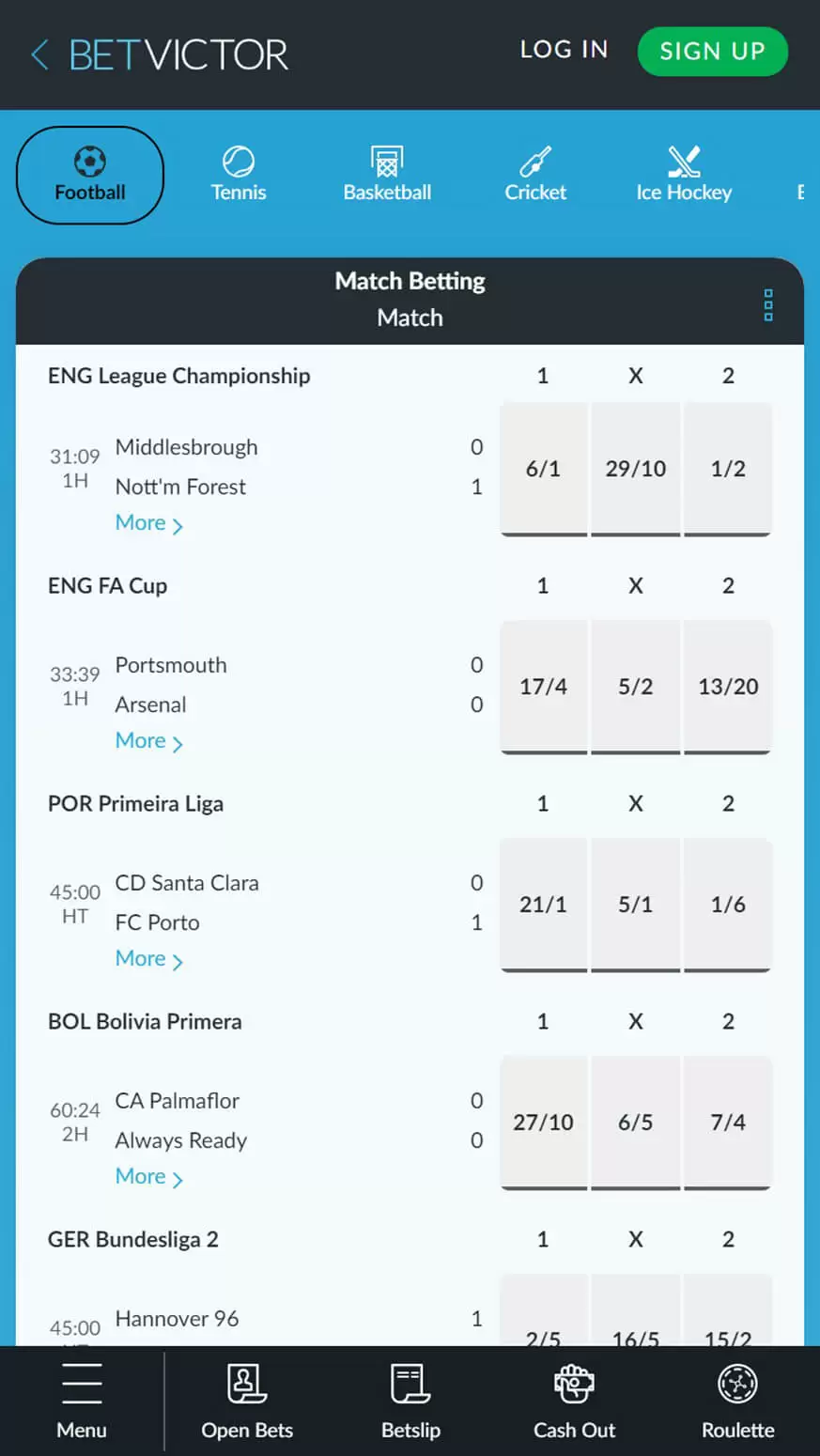Pick Middlesbrough home win odds 6/1
820x1456 pixels.
tap(543, 469)
